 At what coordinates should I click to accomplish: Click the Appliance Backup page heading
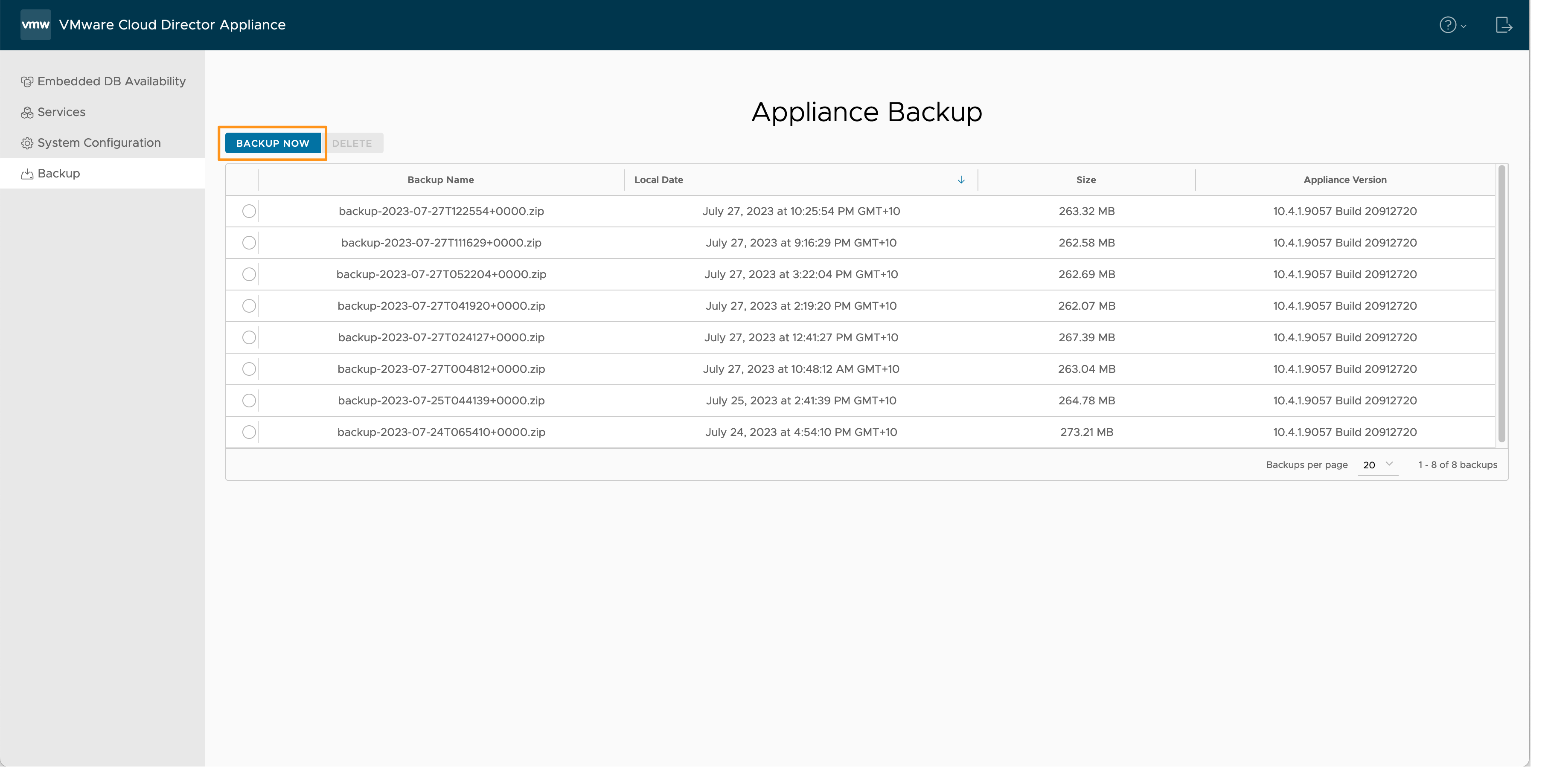[867, 112]
